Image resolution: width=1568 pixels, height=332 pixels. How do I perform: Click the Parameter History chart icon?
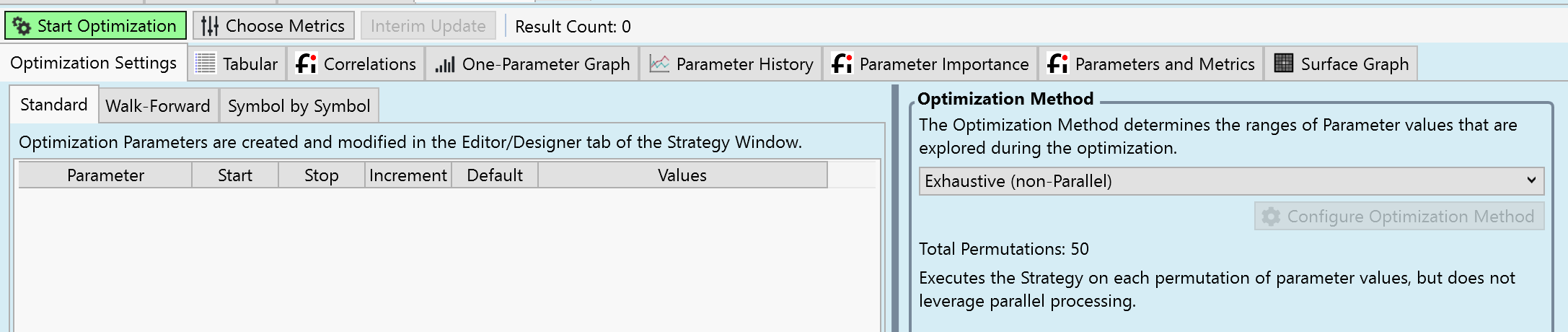659,64
